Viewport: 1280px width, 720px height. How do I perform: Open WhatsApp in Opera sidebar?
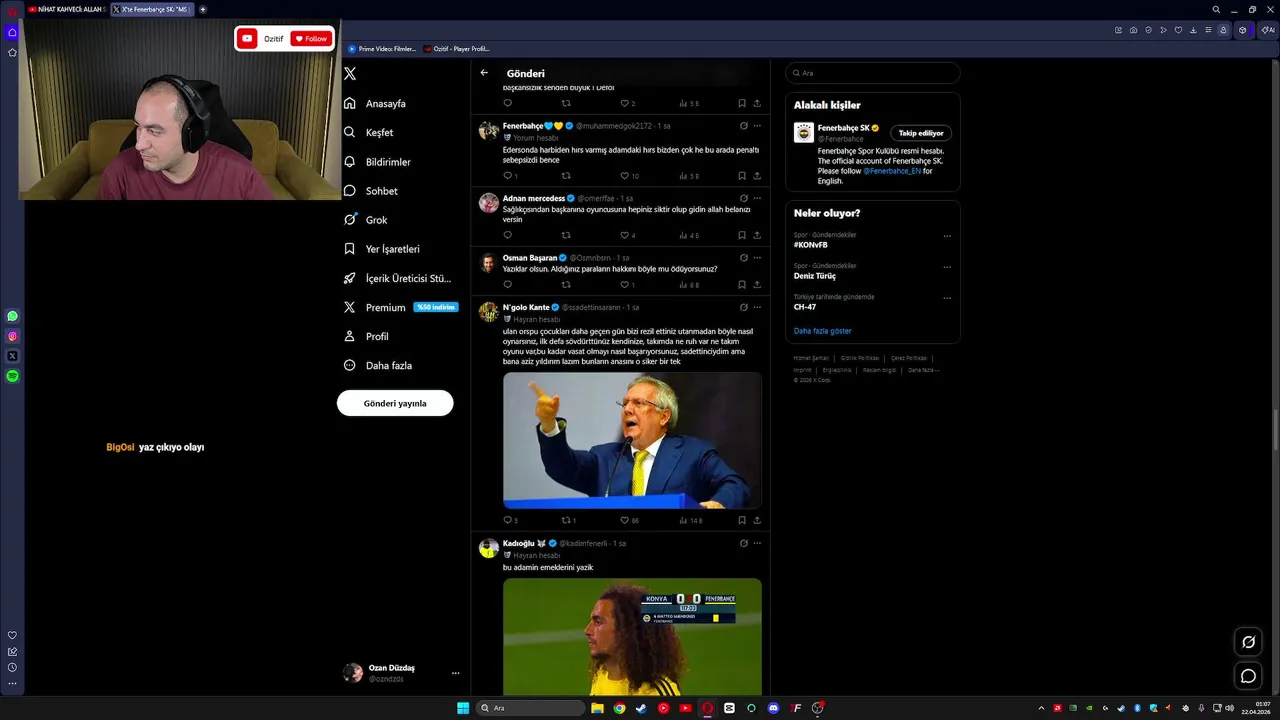click(12, 316)
